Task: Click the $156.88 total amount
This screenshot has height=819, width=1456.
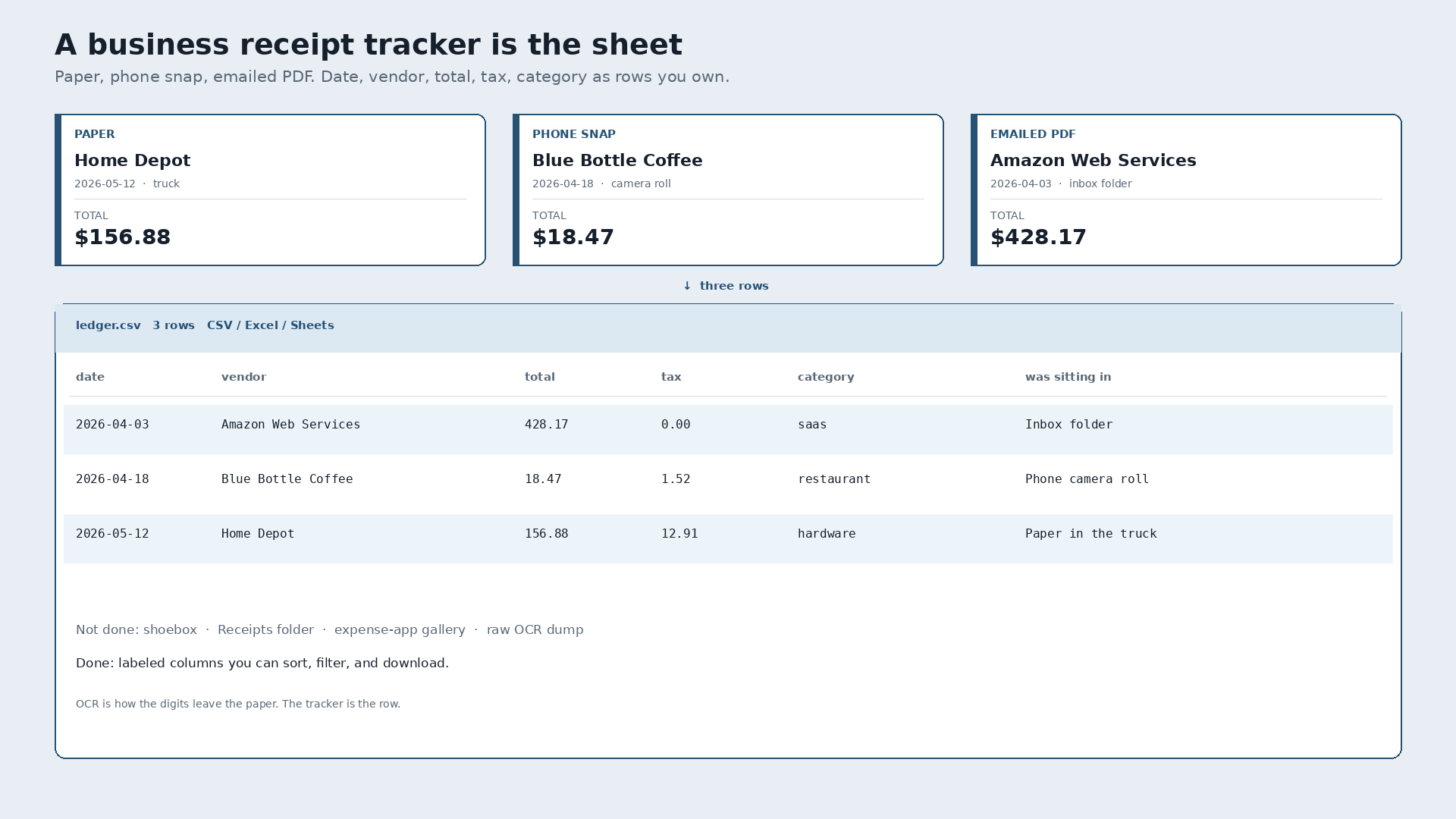Action: 123,237
